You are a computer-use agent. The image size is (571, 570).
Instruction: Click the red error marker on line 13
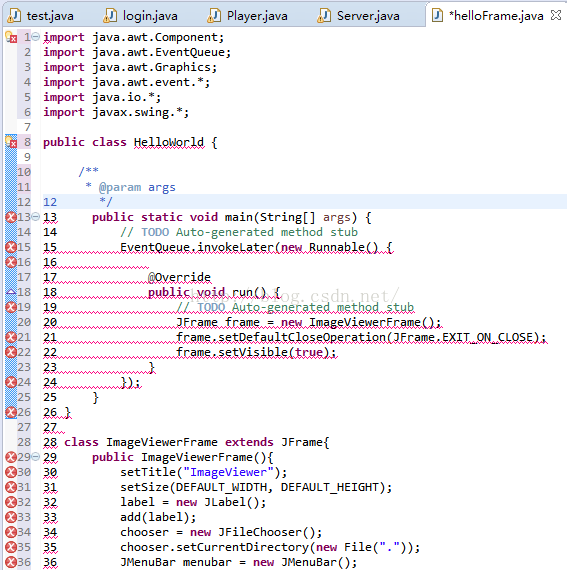coord(11,217)
